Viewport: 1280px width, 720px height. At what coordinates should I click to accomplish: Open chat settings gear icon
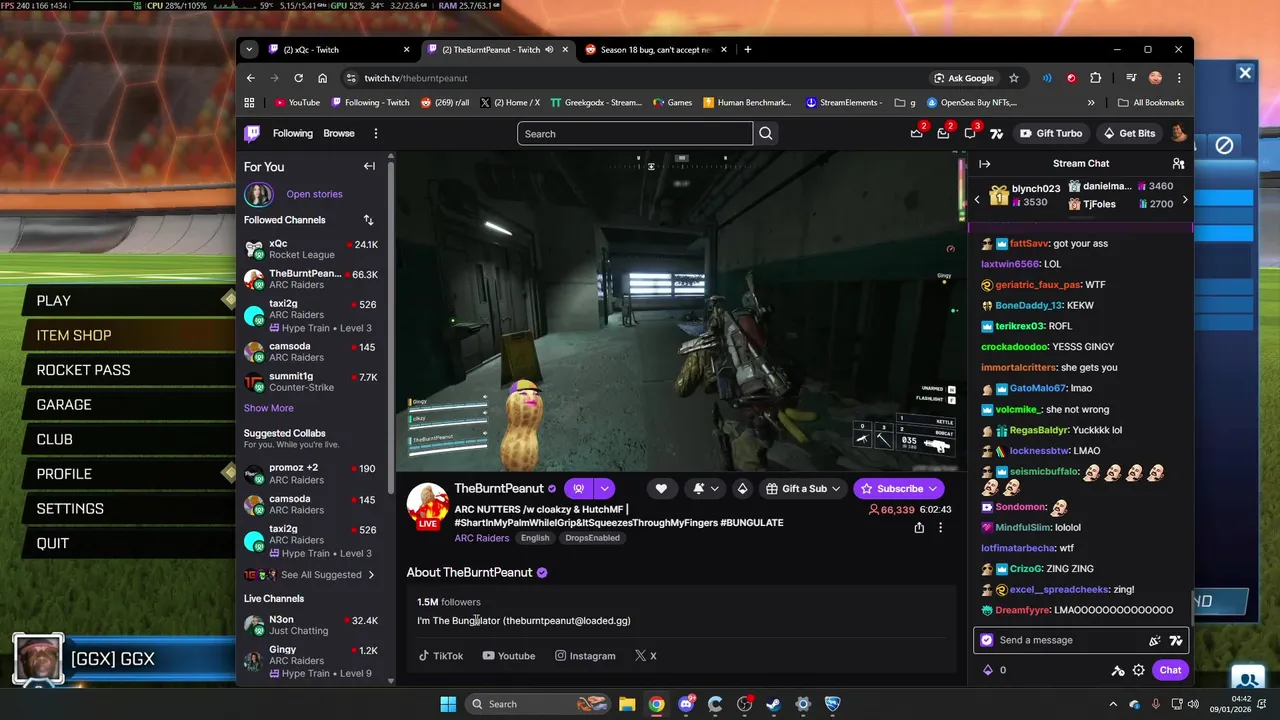tap(1139, 670)
